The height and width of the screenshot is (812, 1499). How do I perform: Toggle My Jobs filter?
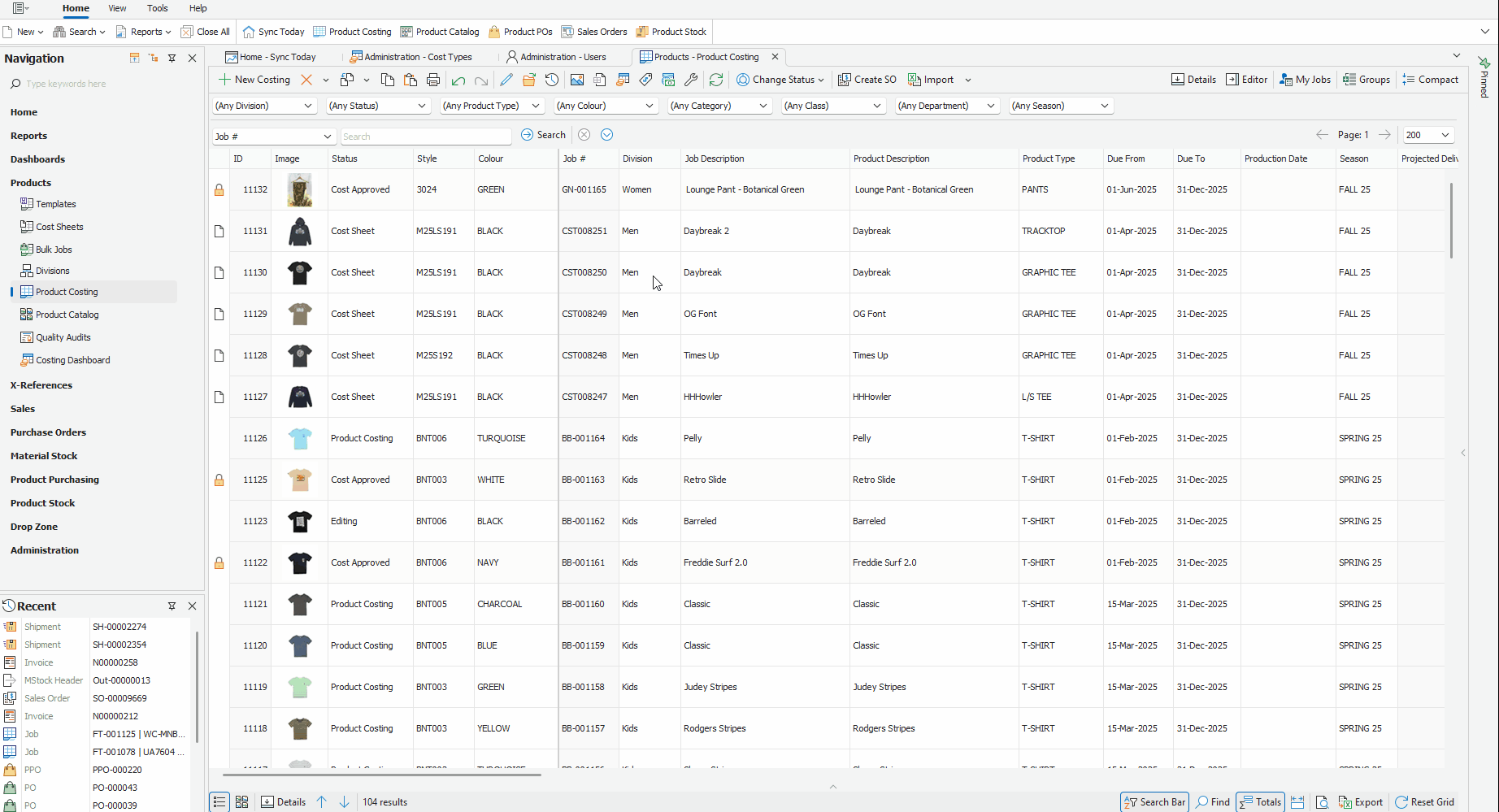pyautogui.click(x=1305, y=80)
